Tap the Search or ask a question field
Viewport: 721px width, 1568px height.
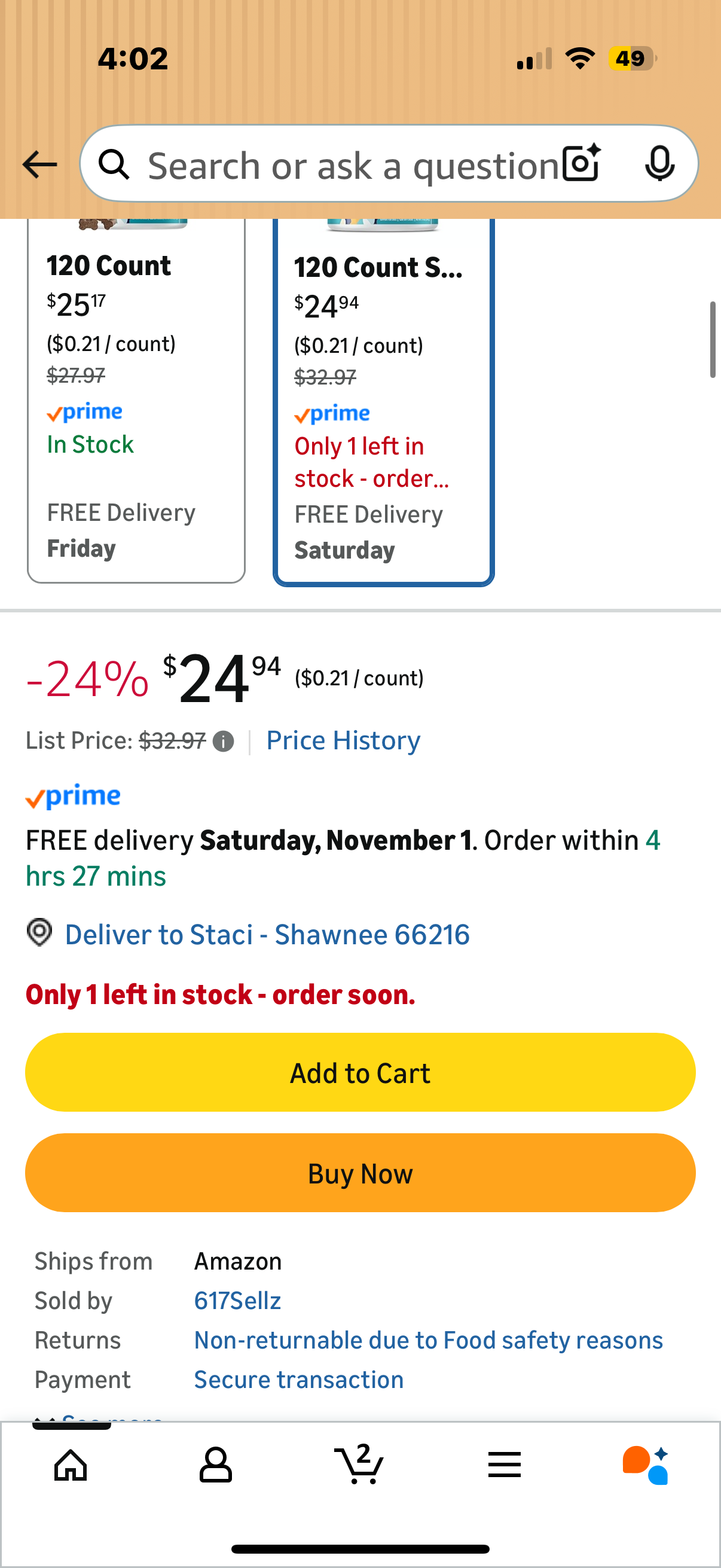click(353, 166)
